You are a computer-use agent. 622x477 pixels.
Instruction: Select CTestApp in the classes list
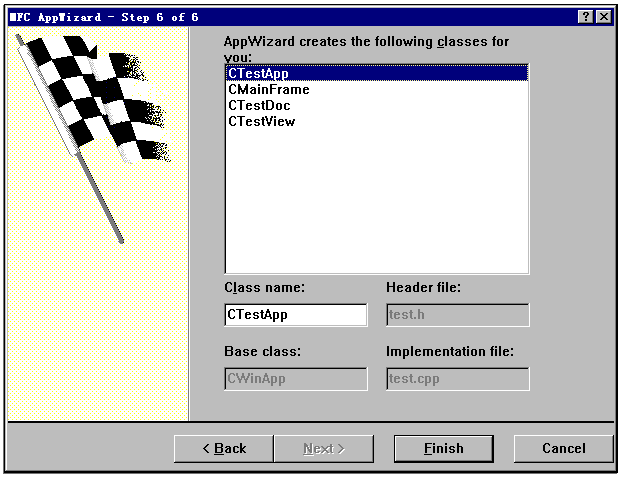click(377, 73)
